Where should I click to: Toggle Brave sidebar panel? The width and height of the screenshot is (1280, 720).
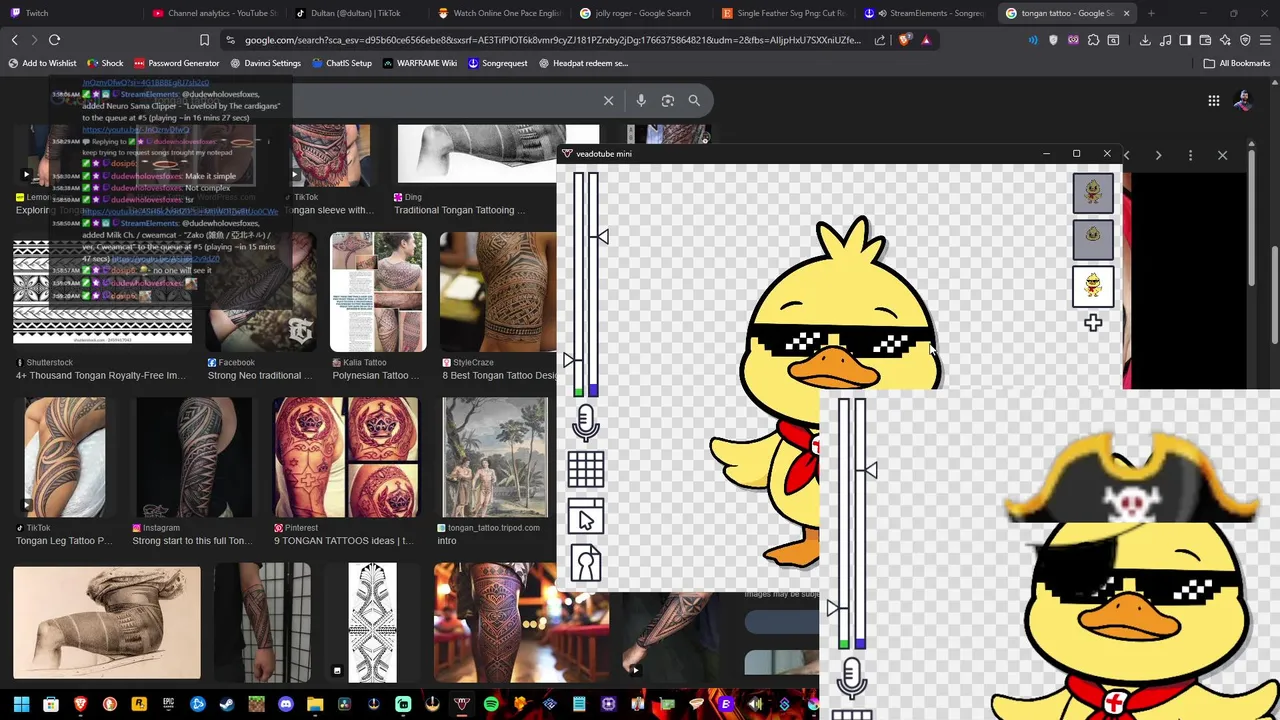[1185, 40]
